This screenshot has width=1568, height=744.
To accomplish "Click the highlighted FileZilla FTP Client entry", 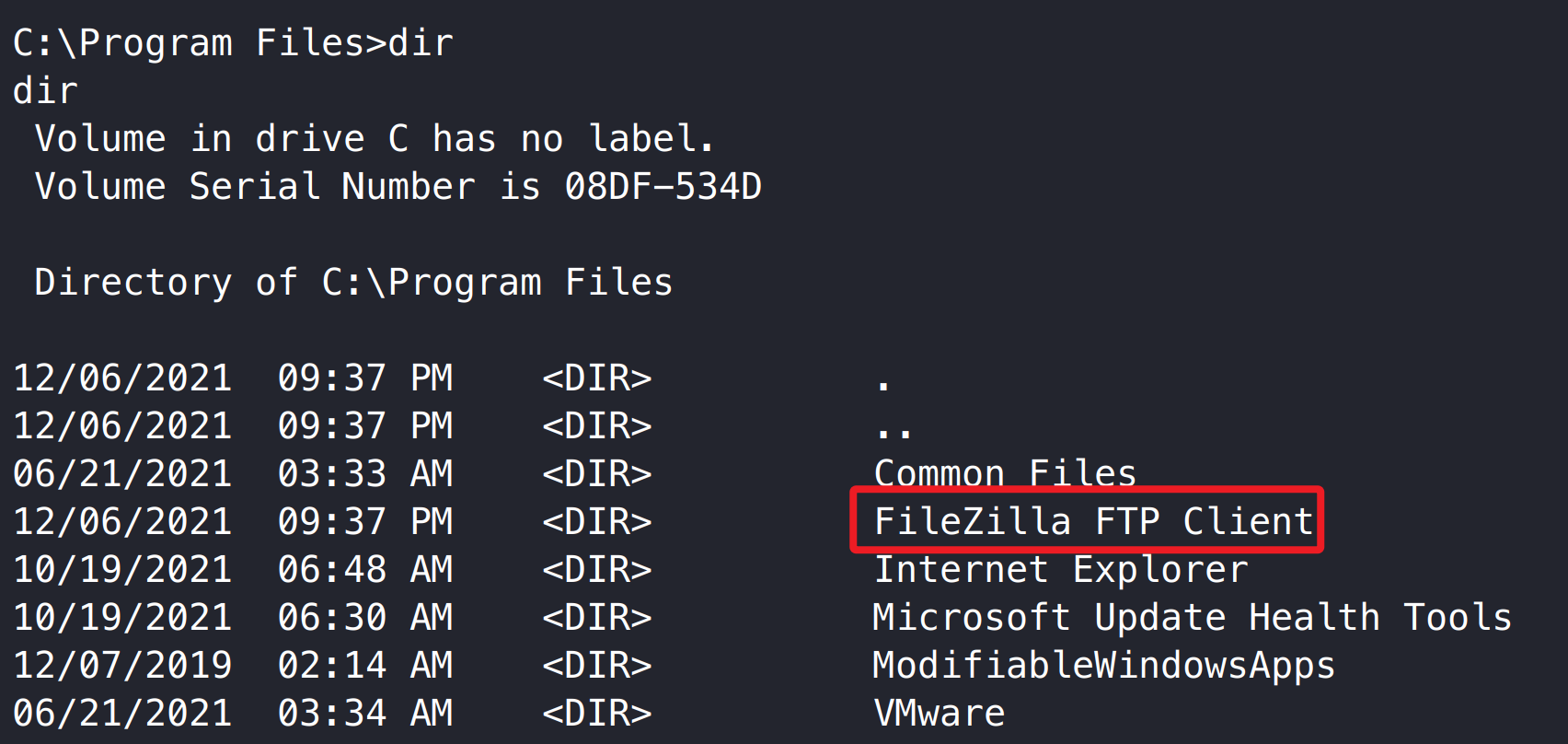I will tap(1092, 521).
